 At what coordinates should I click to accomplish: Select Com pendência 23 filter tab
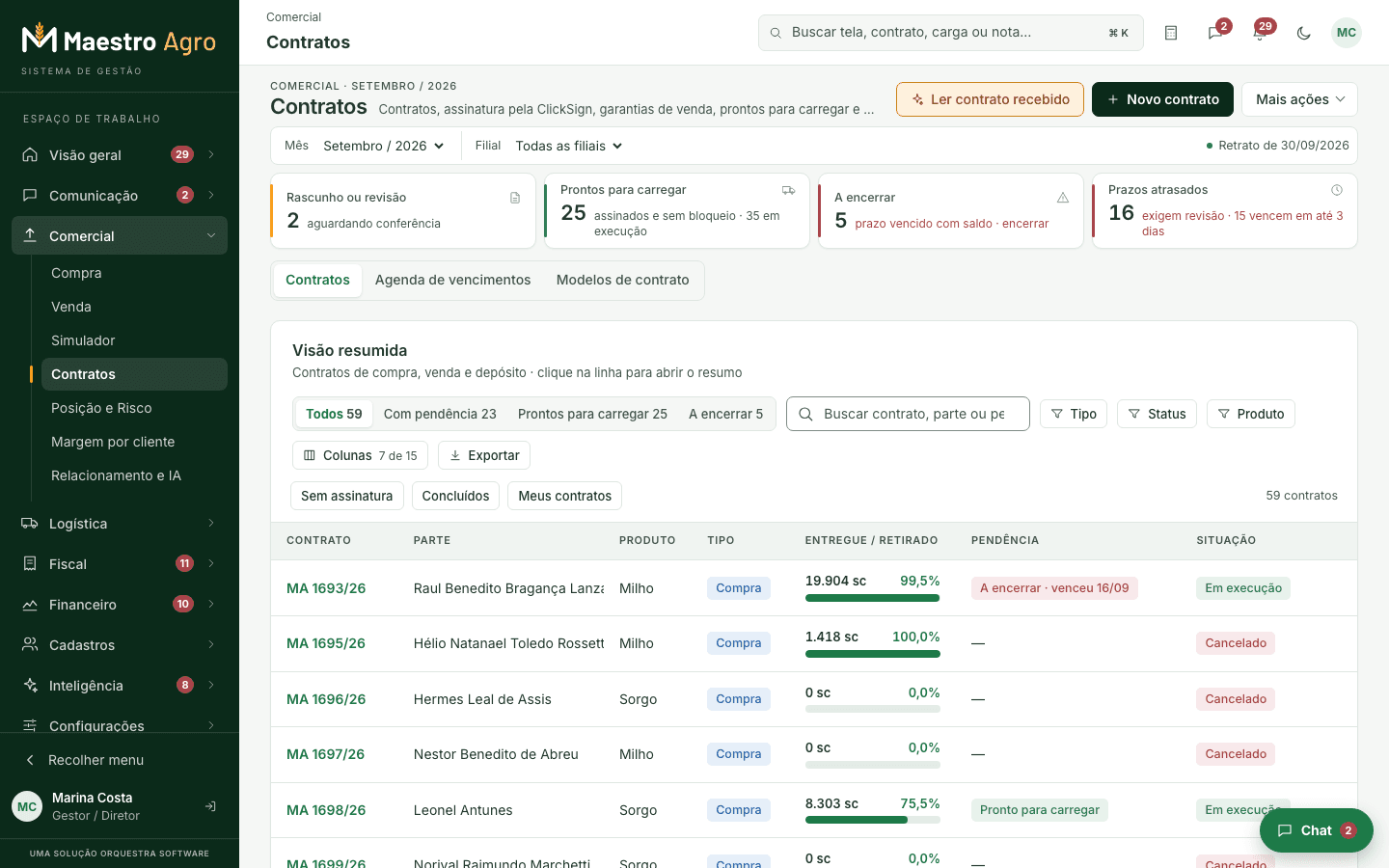pyautogui.click(x=440, y=414)
